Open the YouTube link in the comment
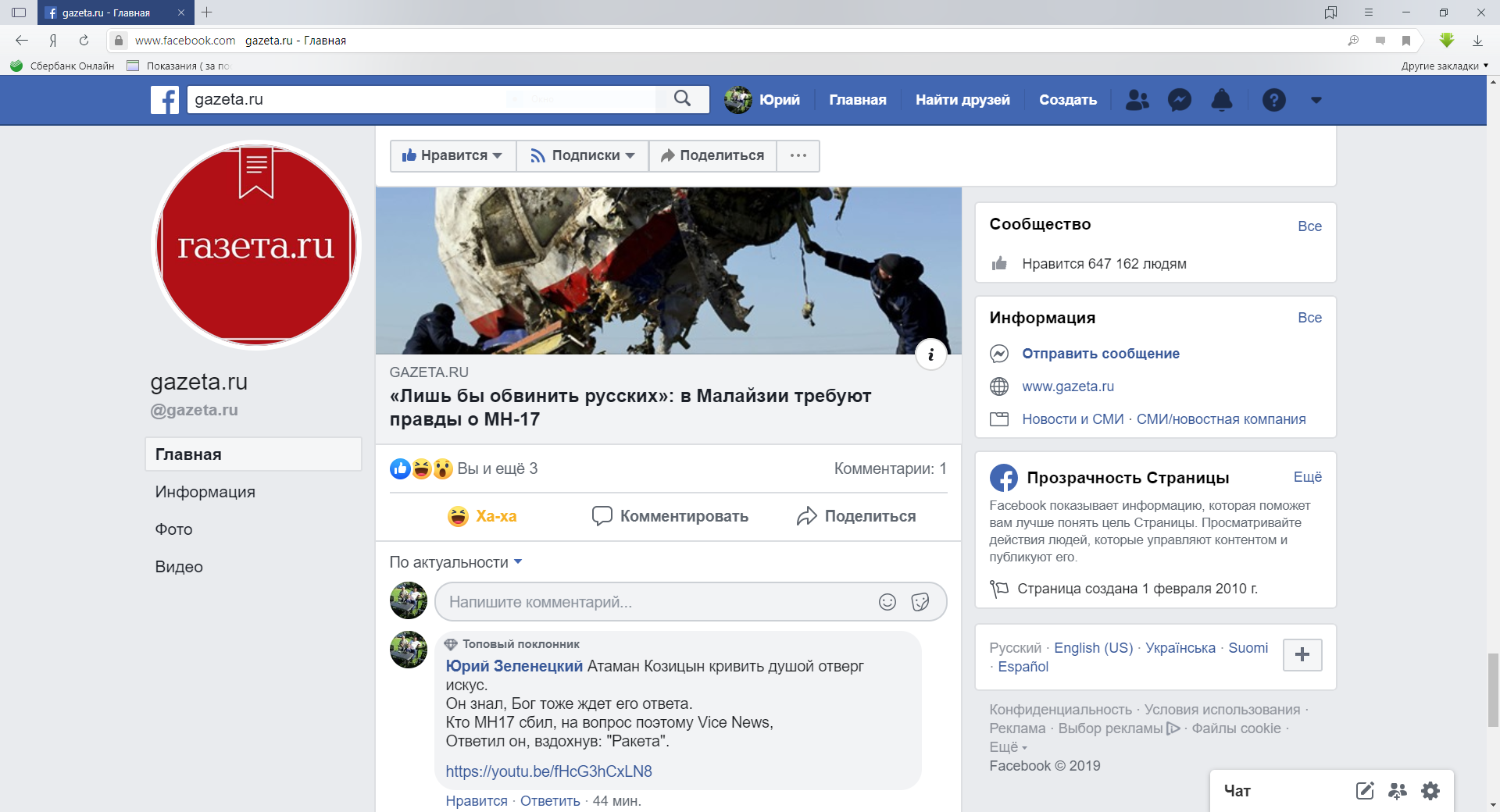 point(548,771)
